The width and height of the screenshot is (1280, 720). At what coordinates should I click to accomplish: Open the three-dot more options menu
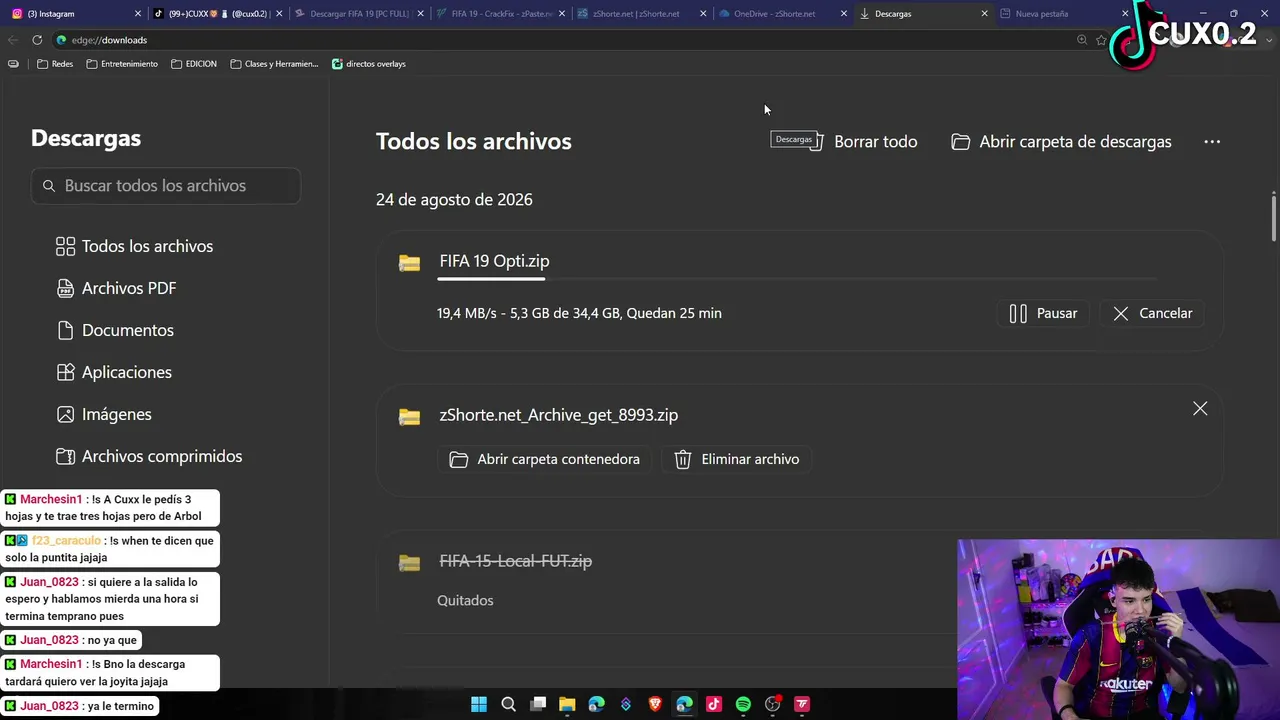pyautogui.click(x=1212, y=142)
